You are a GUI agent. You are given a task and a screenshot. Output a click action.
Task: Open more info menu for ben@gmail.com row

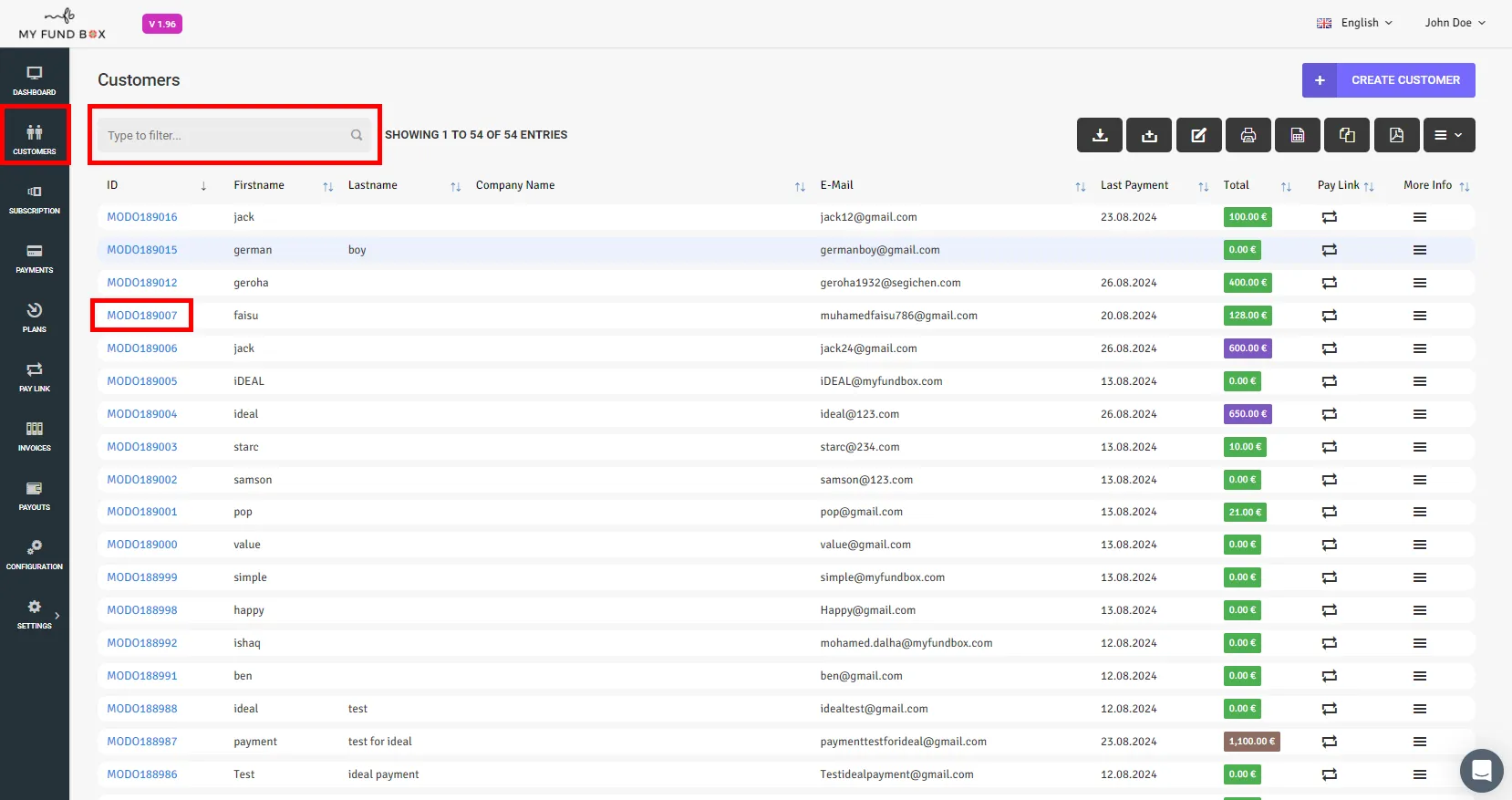(x=1420, y=676)
